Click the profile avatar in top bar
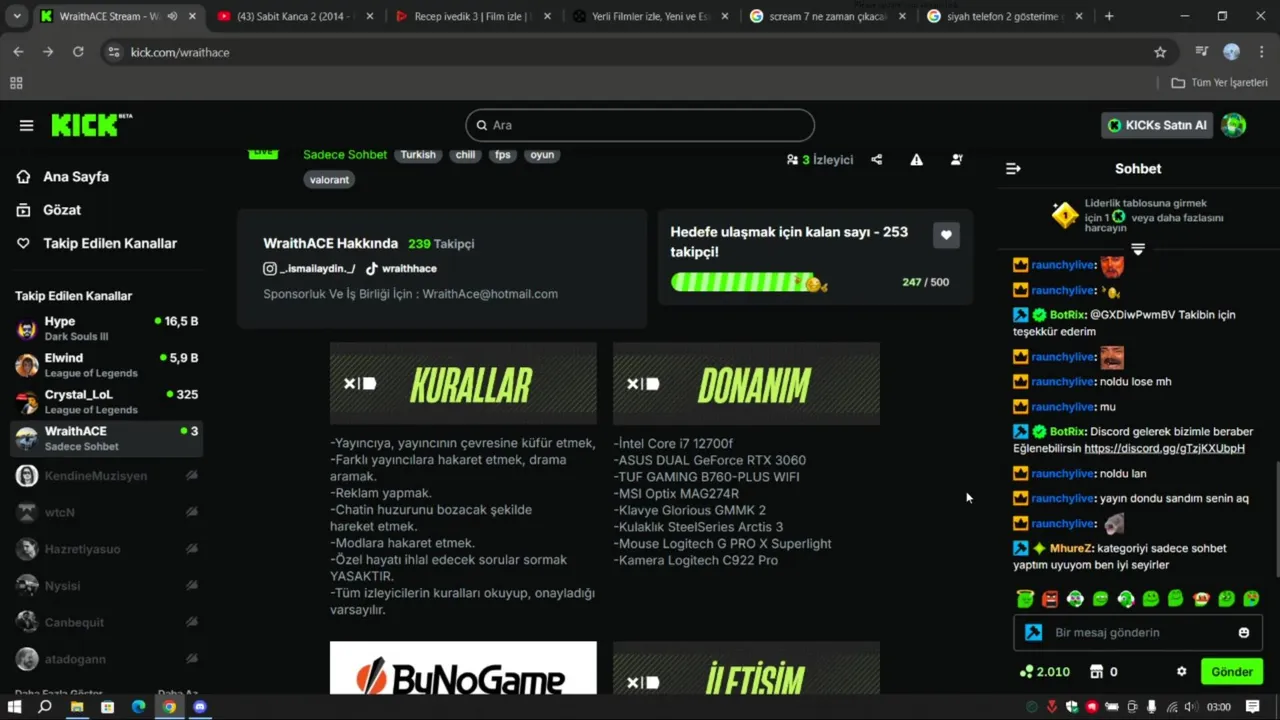Viewport: 1280px width, 720px height. (x=1234, y=125)
